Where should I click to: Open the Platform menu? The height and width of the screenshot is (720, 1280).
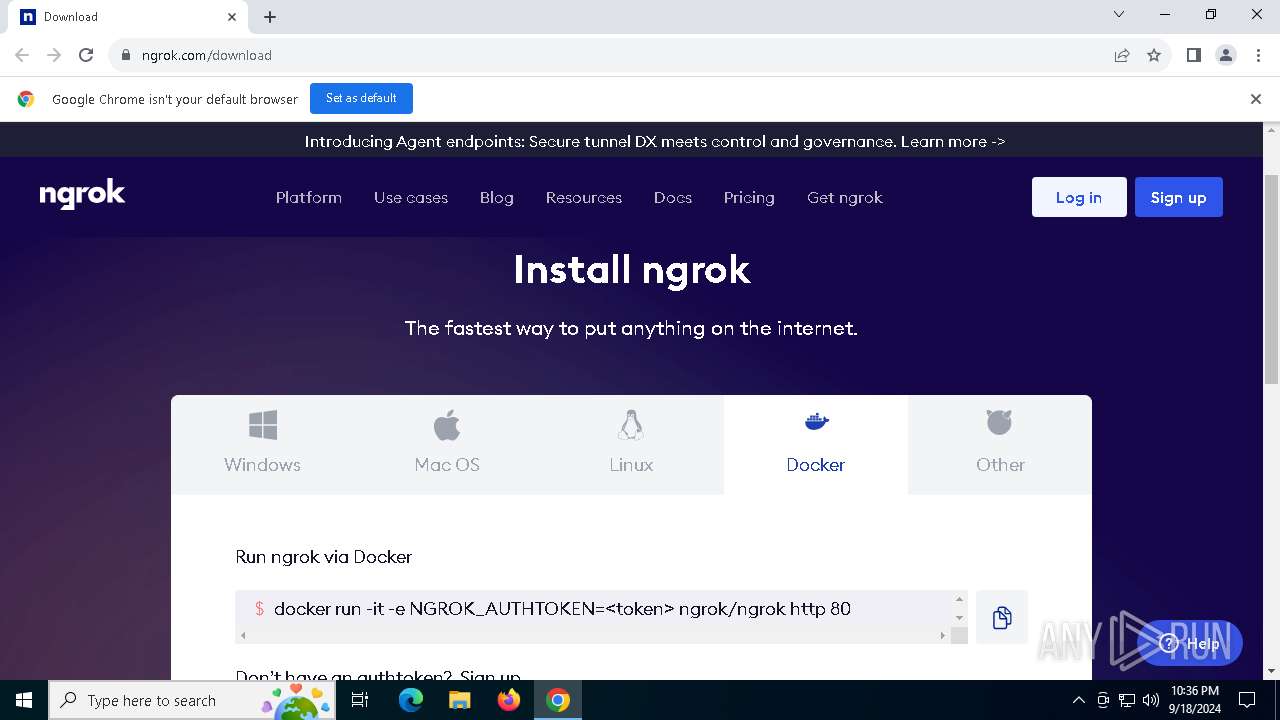tap(309, 197)
